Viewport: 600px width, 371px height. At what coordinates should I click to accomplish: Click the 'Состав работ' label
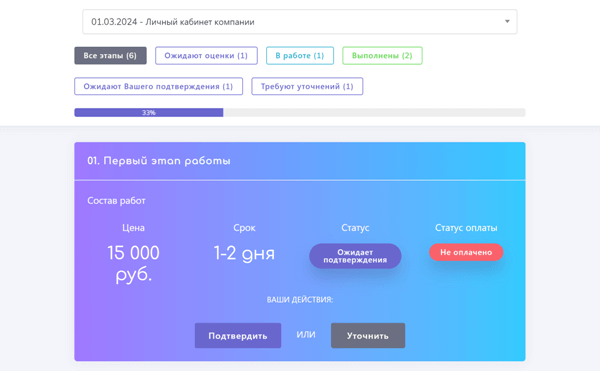click(116, 200)
